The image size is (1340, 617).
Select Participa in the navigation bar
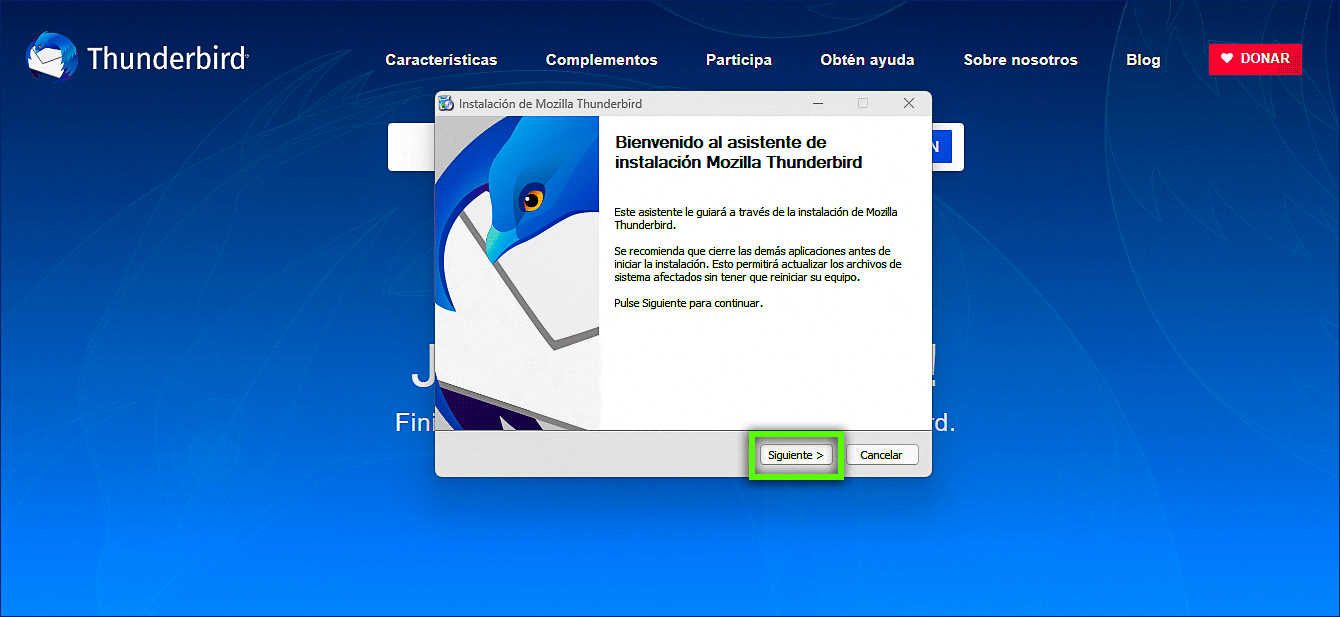pyautogui.click(x=738, y=60)
